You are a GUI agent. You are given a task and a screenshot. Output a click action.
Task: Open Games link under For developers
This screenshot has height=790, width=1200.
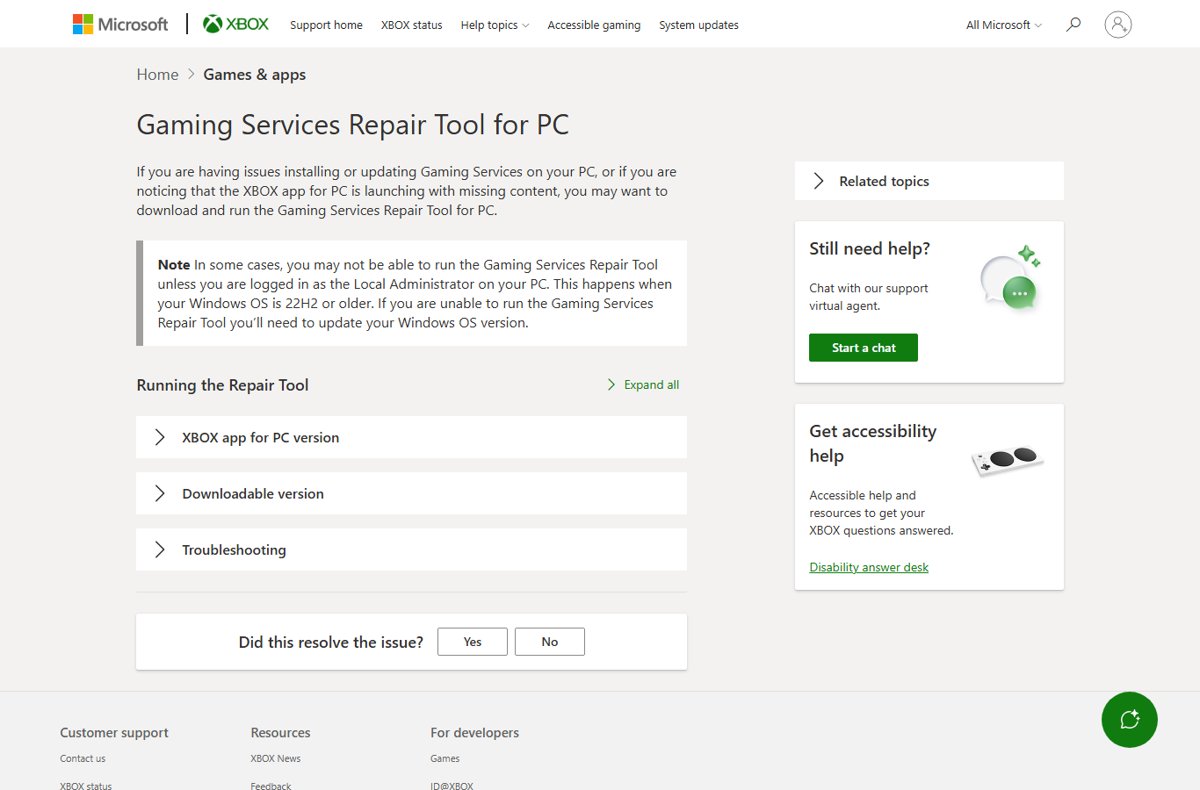tap(445, 759)
